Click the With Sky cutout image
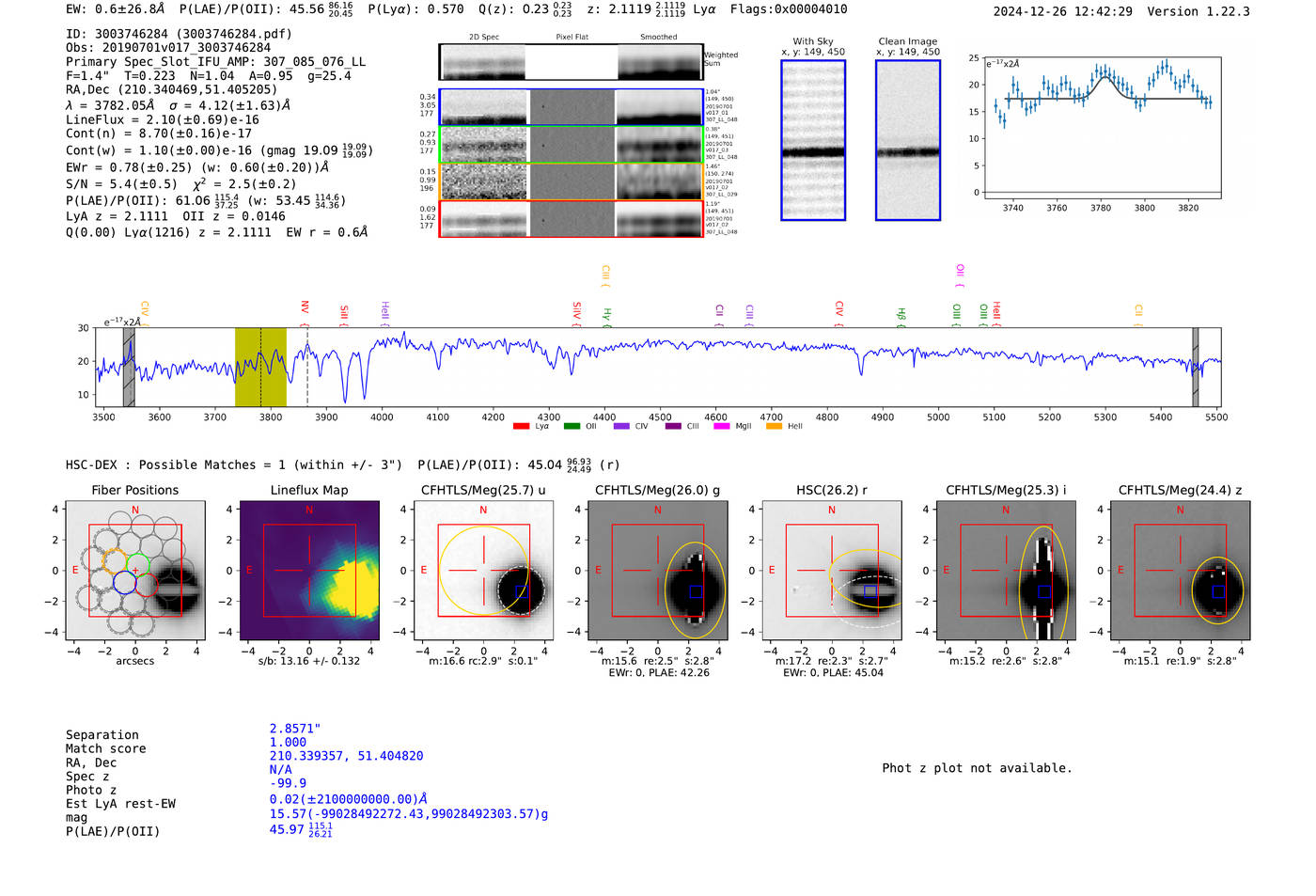Screen dimensions: 1316x896 (x=813, y=140)
